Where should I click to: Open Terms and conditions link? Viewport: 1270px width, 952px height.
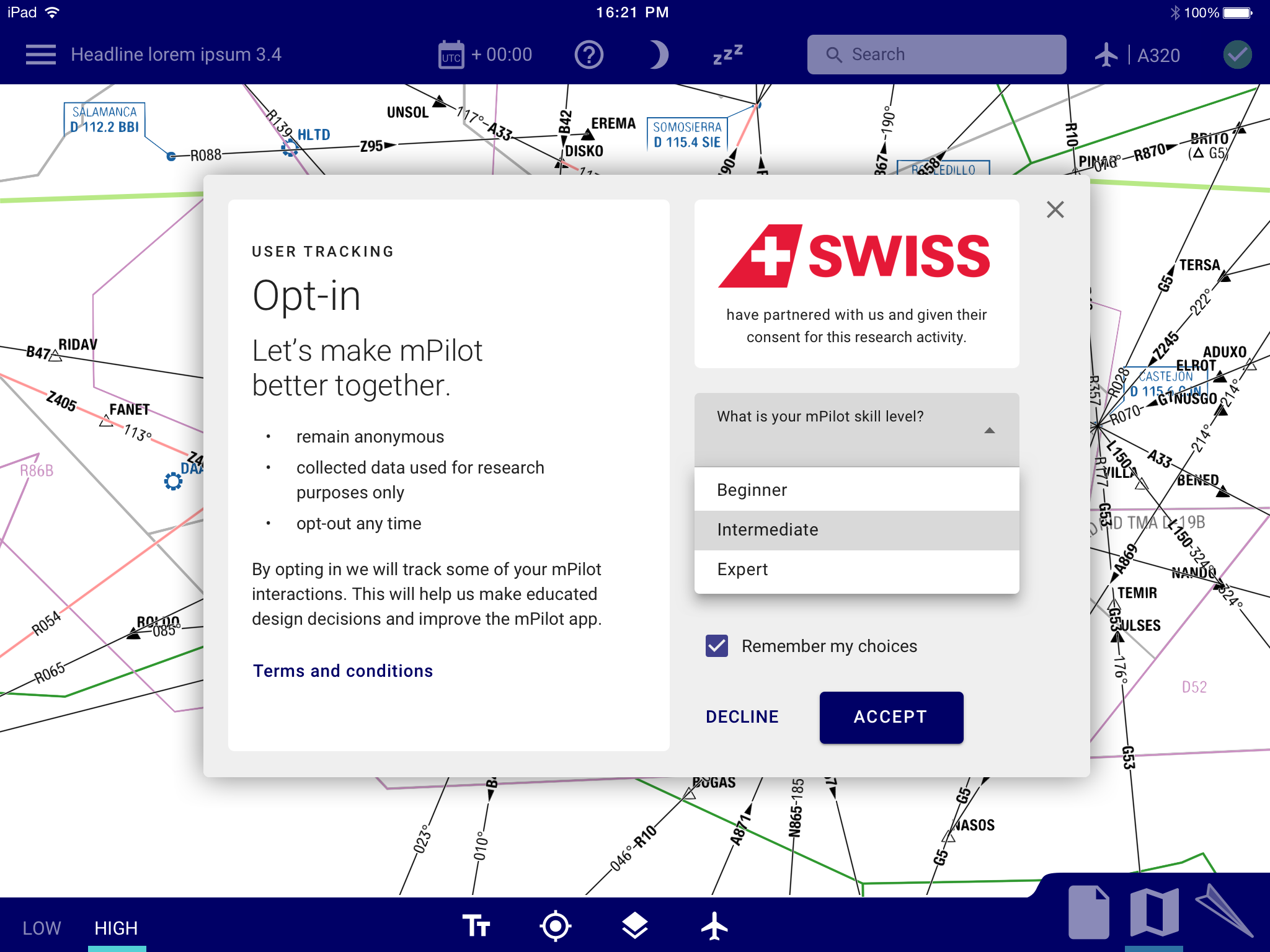pyautogui.click(x=342, y=671)
